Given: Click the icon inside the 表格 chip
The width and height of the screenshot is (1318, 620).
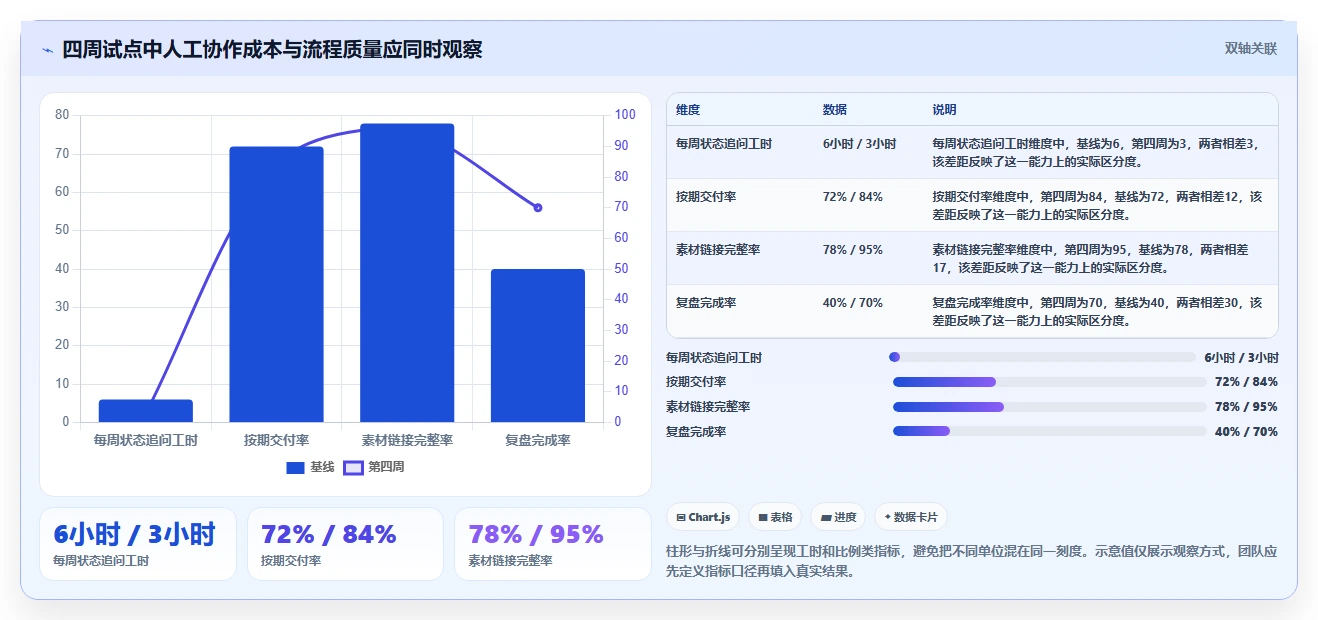Looking at the screenshot, I should tap(763, 517).
